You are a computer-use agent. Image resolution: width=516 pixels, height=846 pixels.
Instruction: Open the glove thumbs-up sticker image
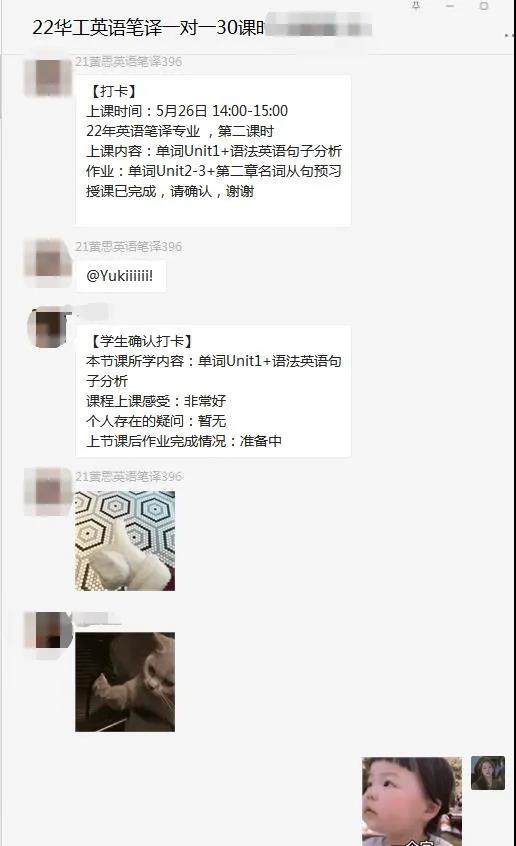125,541
